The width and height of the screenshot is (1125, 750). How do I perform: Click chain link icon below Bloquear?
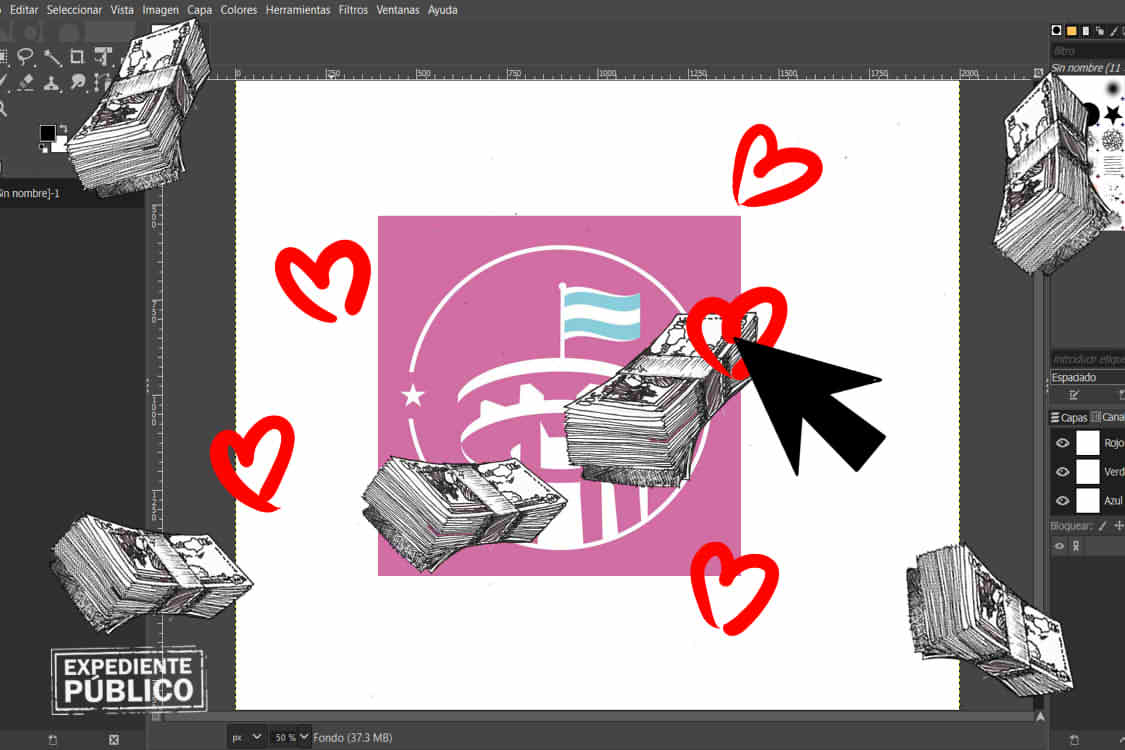tap(1075, 546)
